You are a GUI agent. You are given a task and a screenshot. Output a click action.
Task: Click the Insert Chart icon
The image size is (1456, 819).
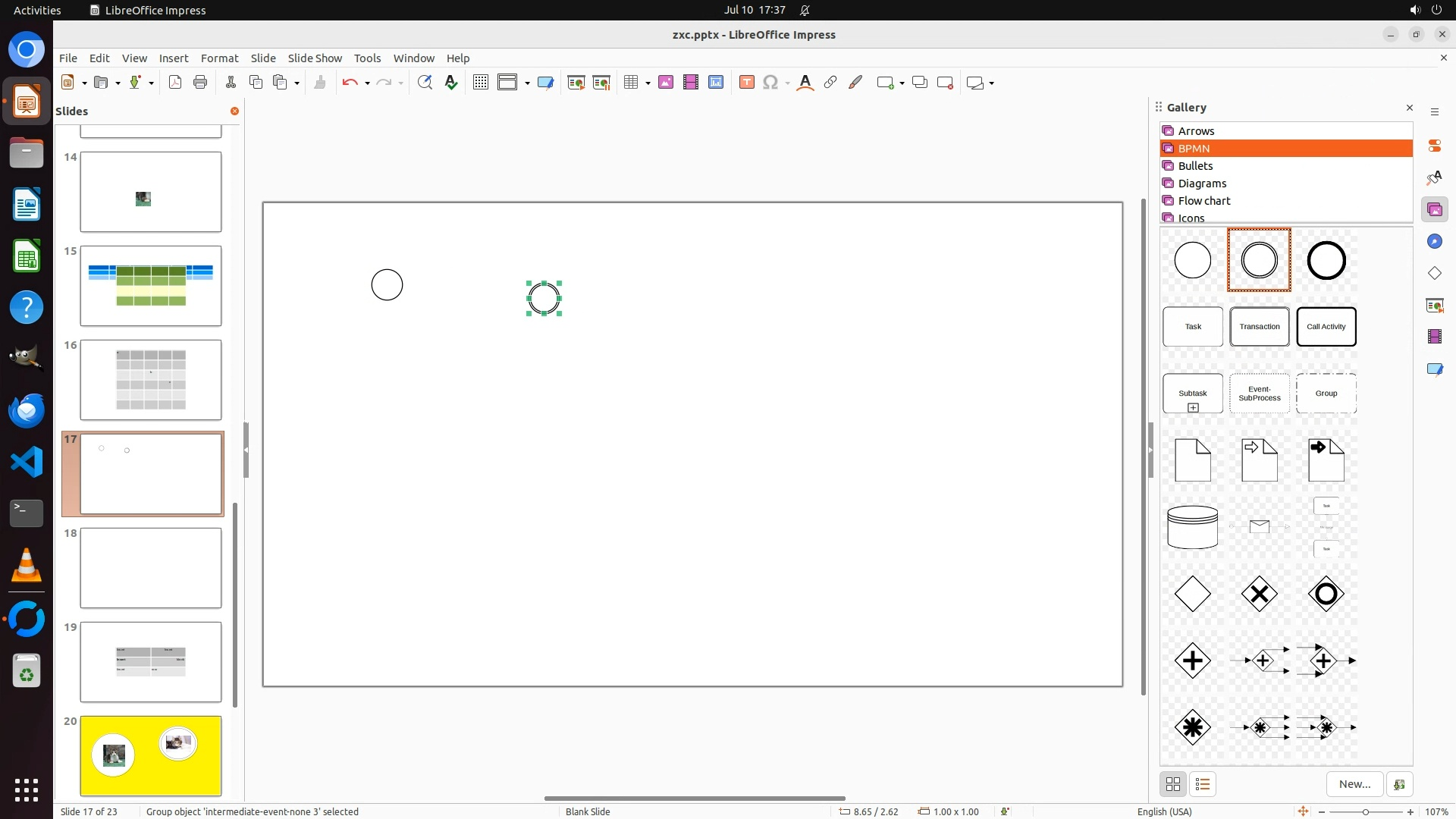(x=716, y=83)
